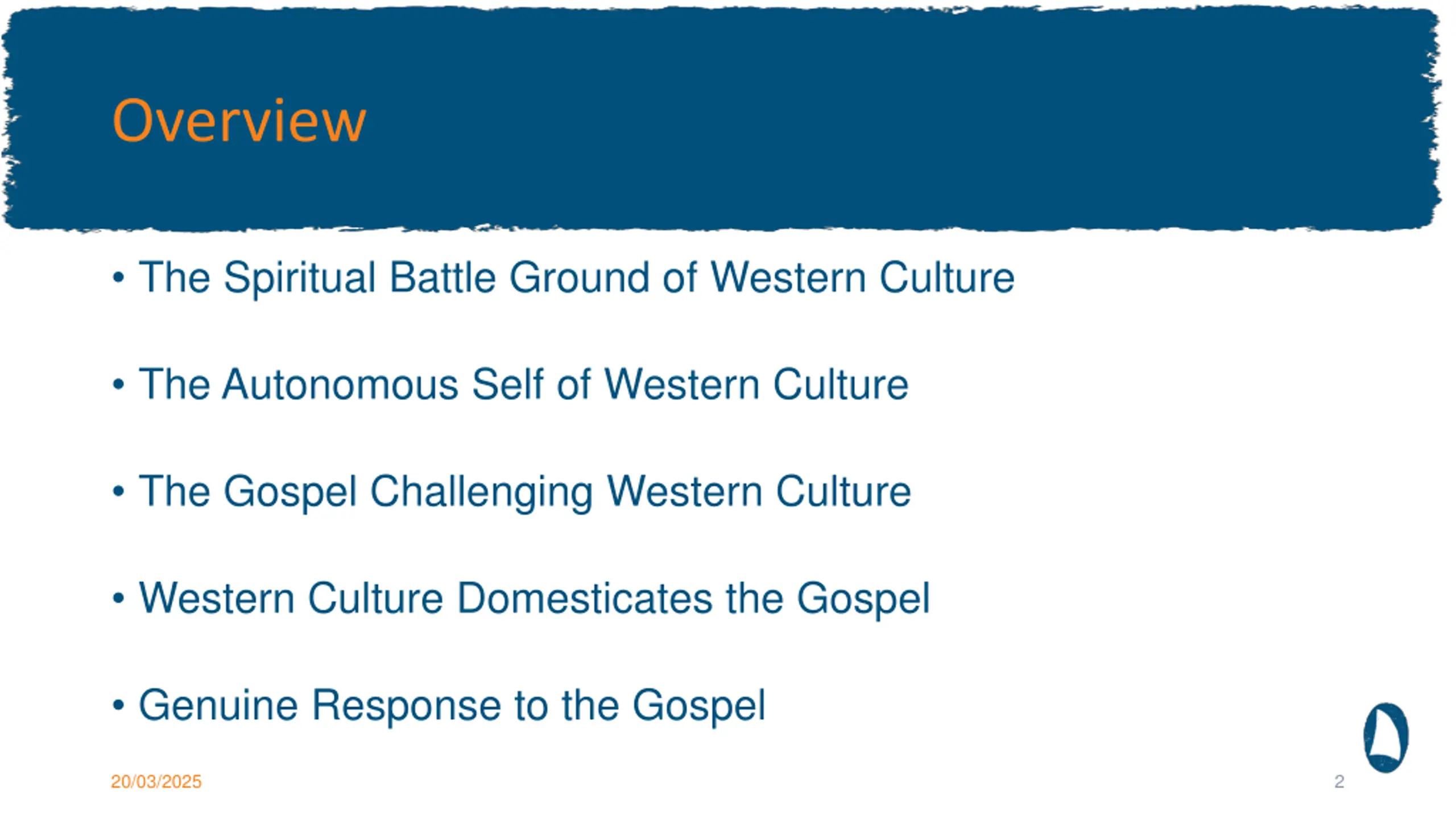Click the word Self in second bullet

(x=507, y=384)
